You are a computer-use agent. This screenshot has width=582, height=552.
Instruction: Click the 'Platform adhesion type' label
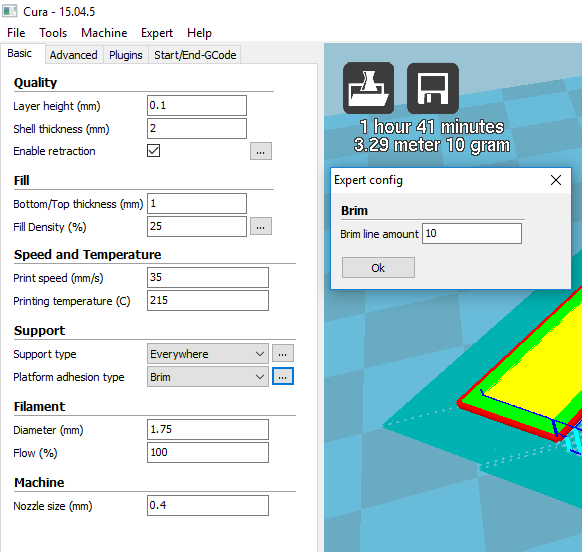point(69,377)
